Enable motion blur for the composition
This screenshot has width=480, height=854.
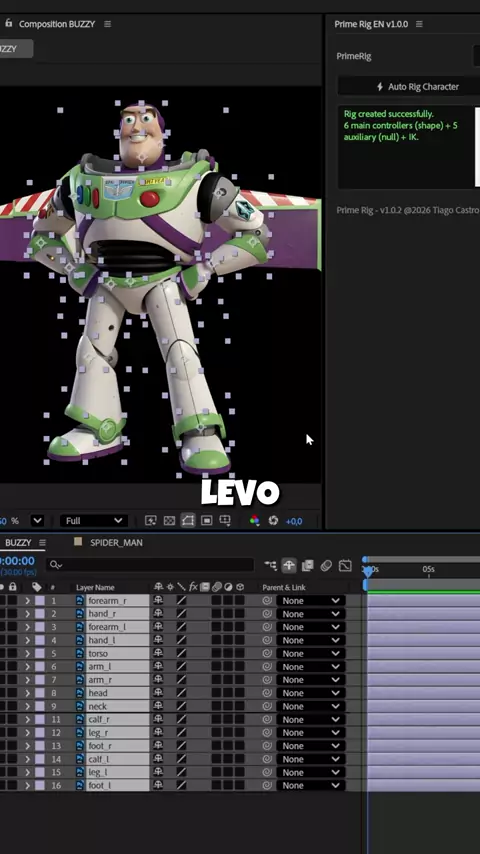click(x=326, y=565)
